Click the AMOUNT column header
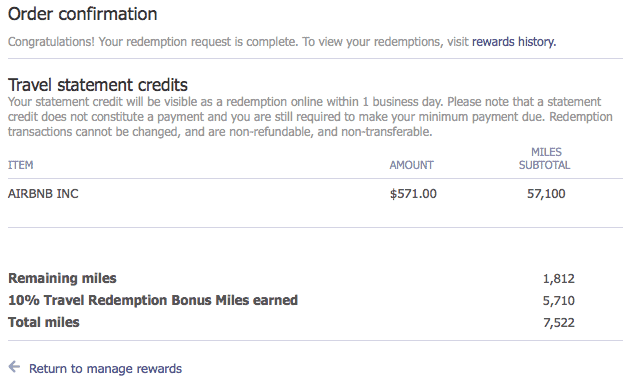The height and width of the screenshot is (392, 629). 412,165
